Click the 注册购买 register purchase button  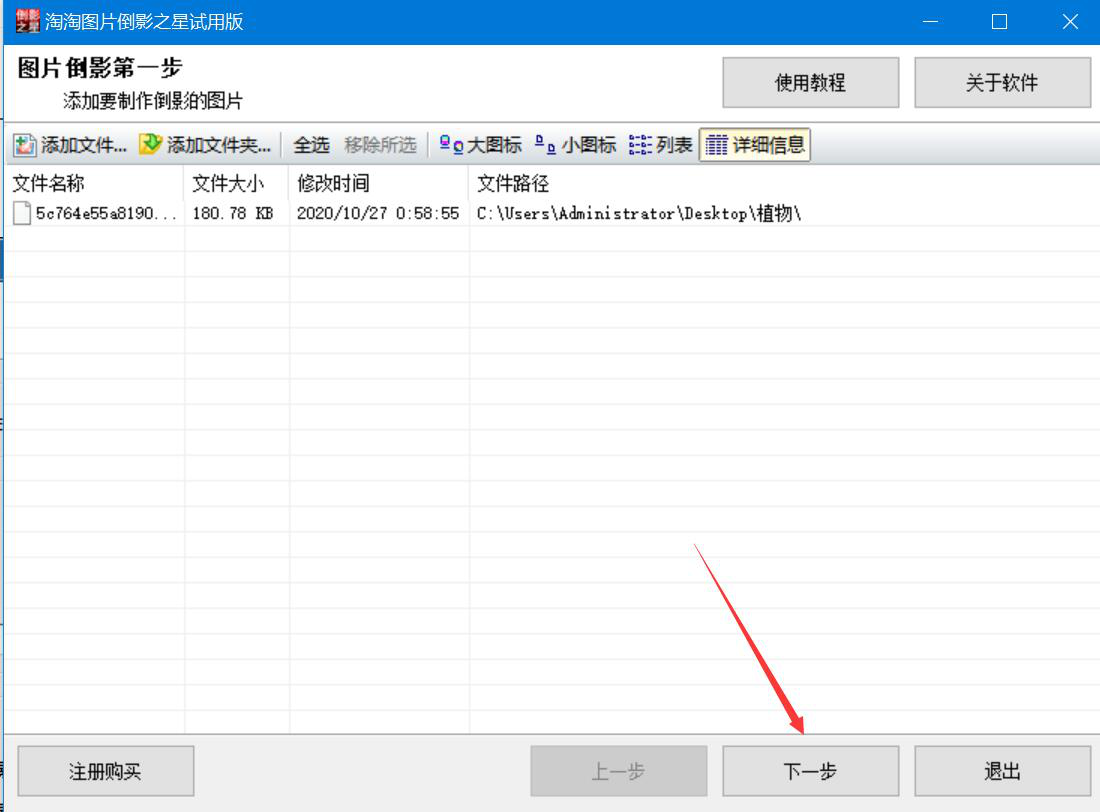coord(105,771)
